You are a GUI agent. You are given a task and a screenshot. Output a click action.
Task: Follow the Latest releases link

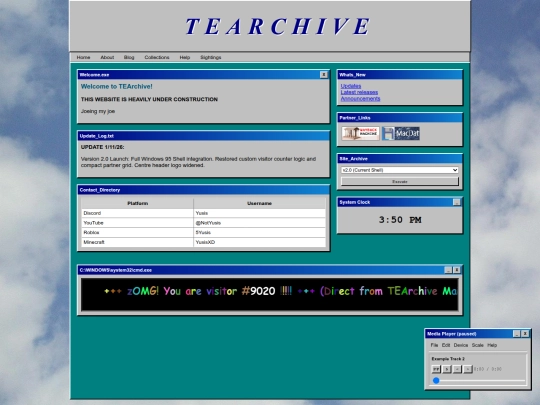[359, 92]
